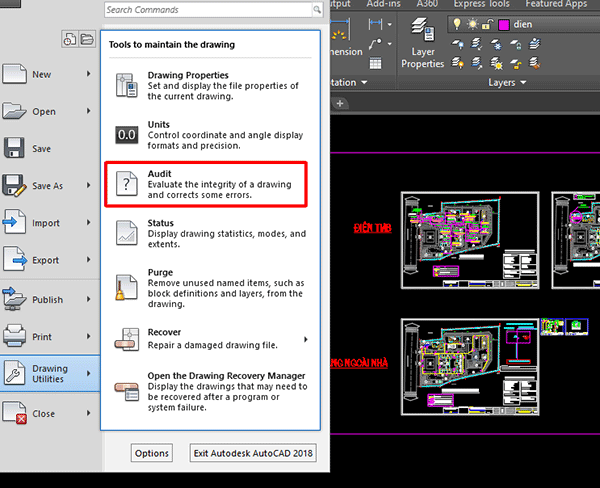This screenshot has height=488, width=600.
Task: Open the linear dimension dropdown arrow
Action: click(390, 24)
